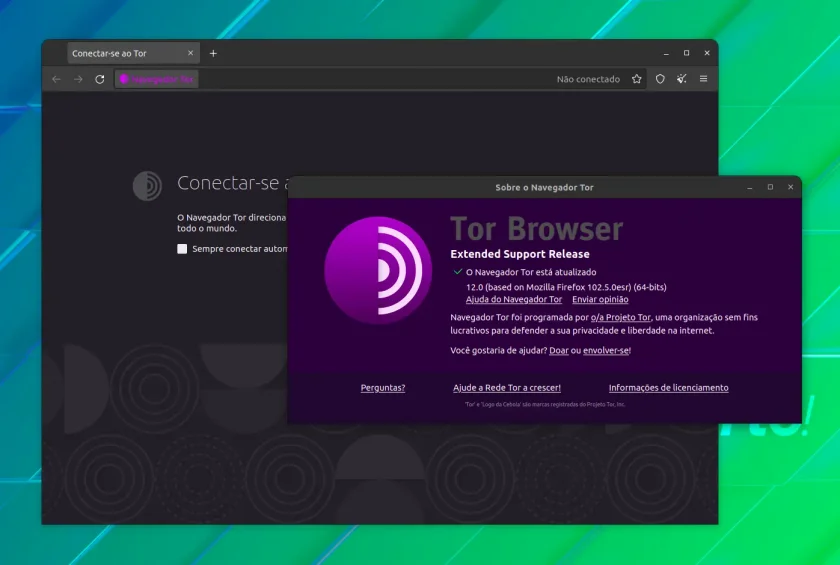Click the Doar donation link
The image size is (840, 565).
(559, 350)
